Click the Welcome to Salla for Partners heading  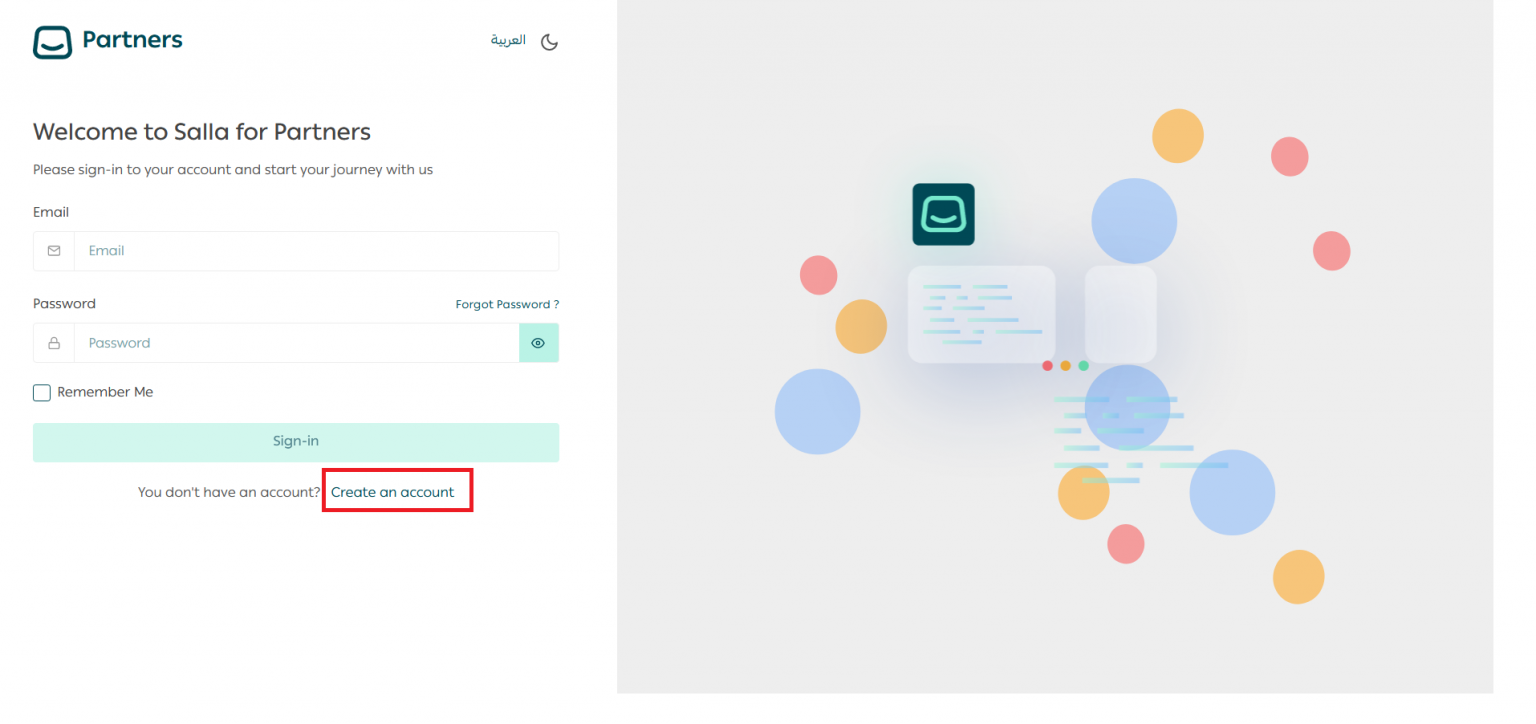[202, 132]
